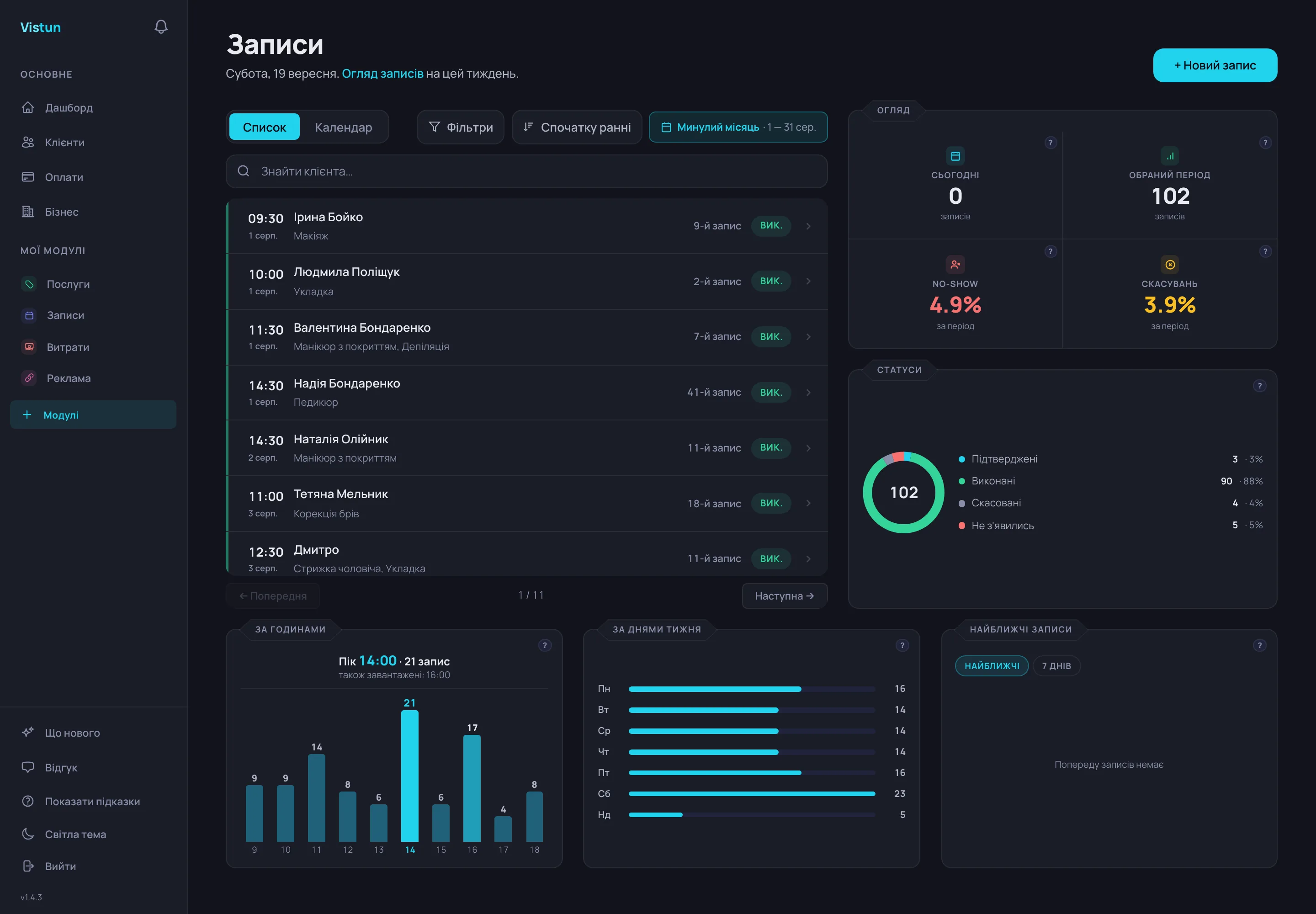Click the ВИК. status badge for Дмитро

(771, 558)
